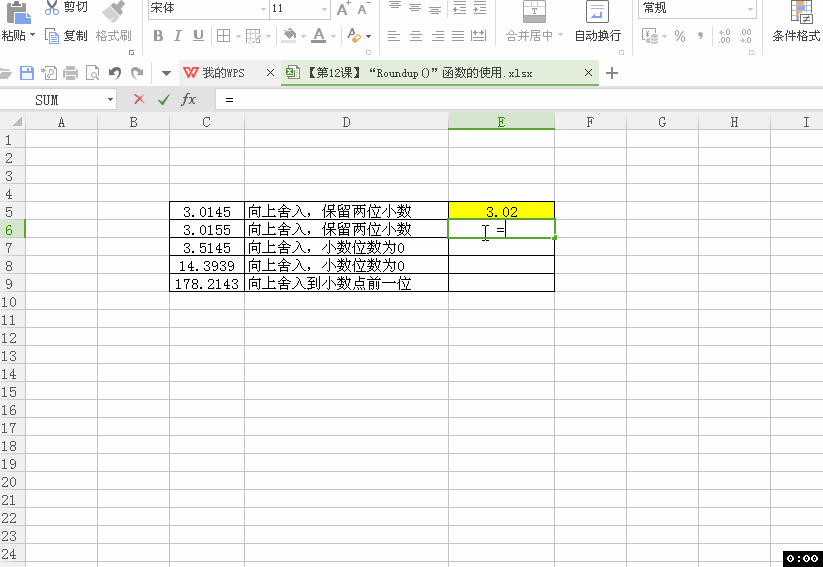Toggle center horizontal alignment

coord(416,36)
